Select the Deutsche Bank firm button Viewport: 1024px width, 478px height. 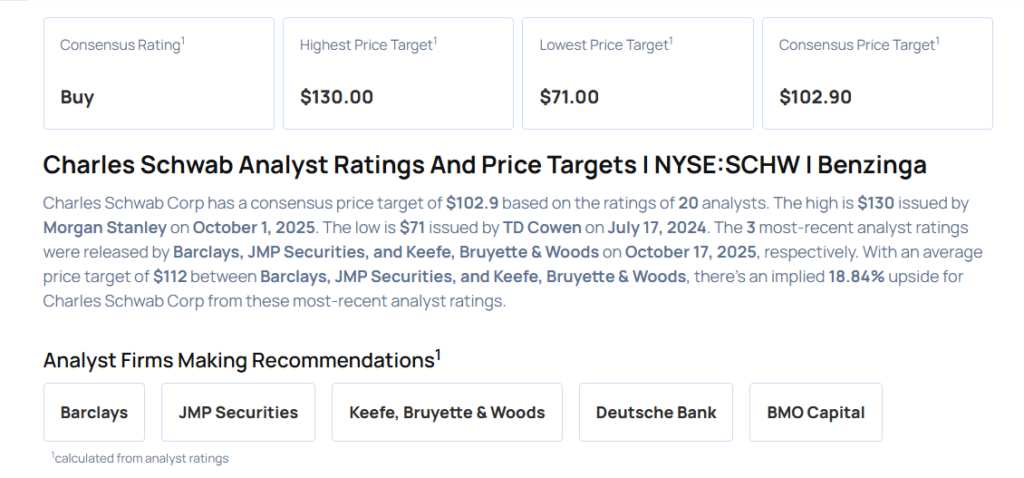[656, 412]
